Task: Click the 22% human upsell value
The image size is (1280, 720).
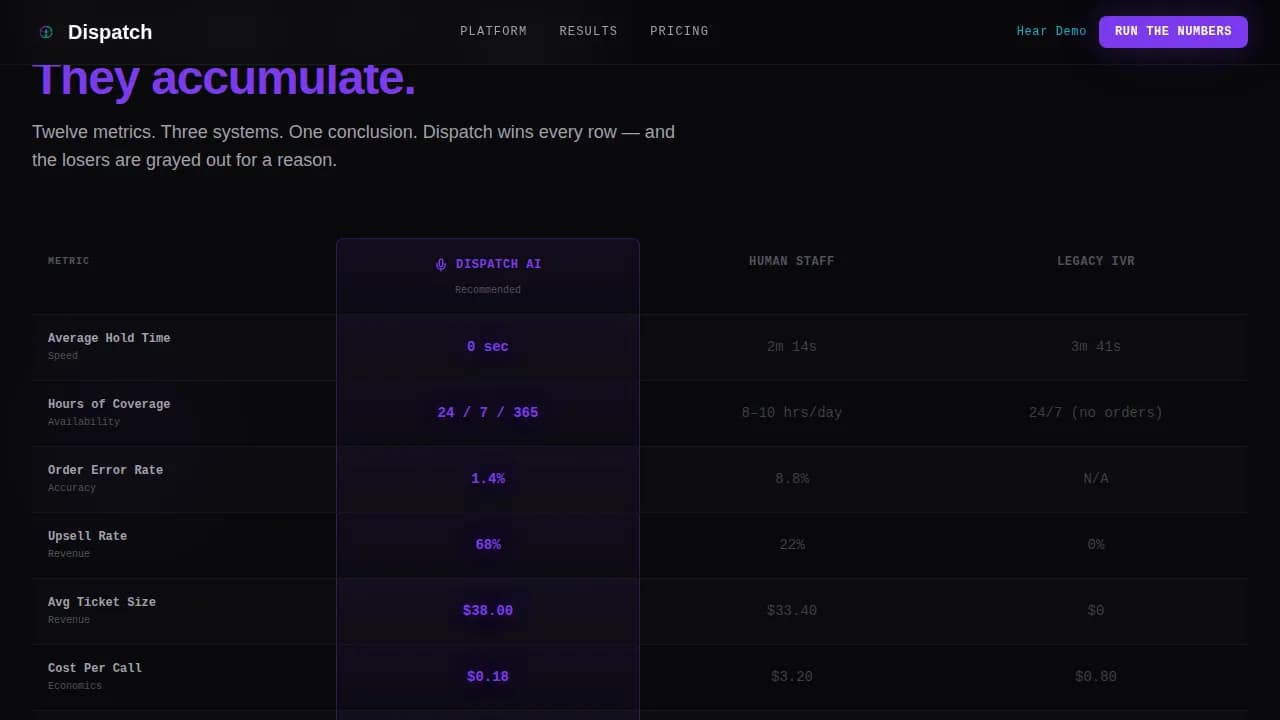Action: coord(792,545)
